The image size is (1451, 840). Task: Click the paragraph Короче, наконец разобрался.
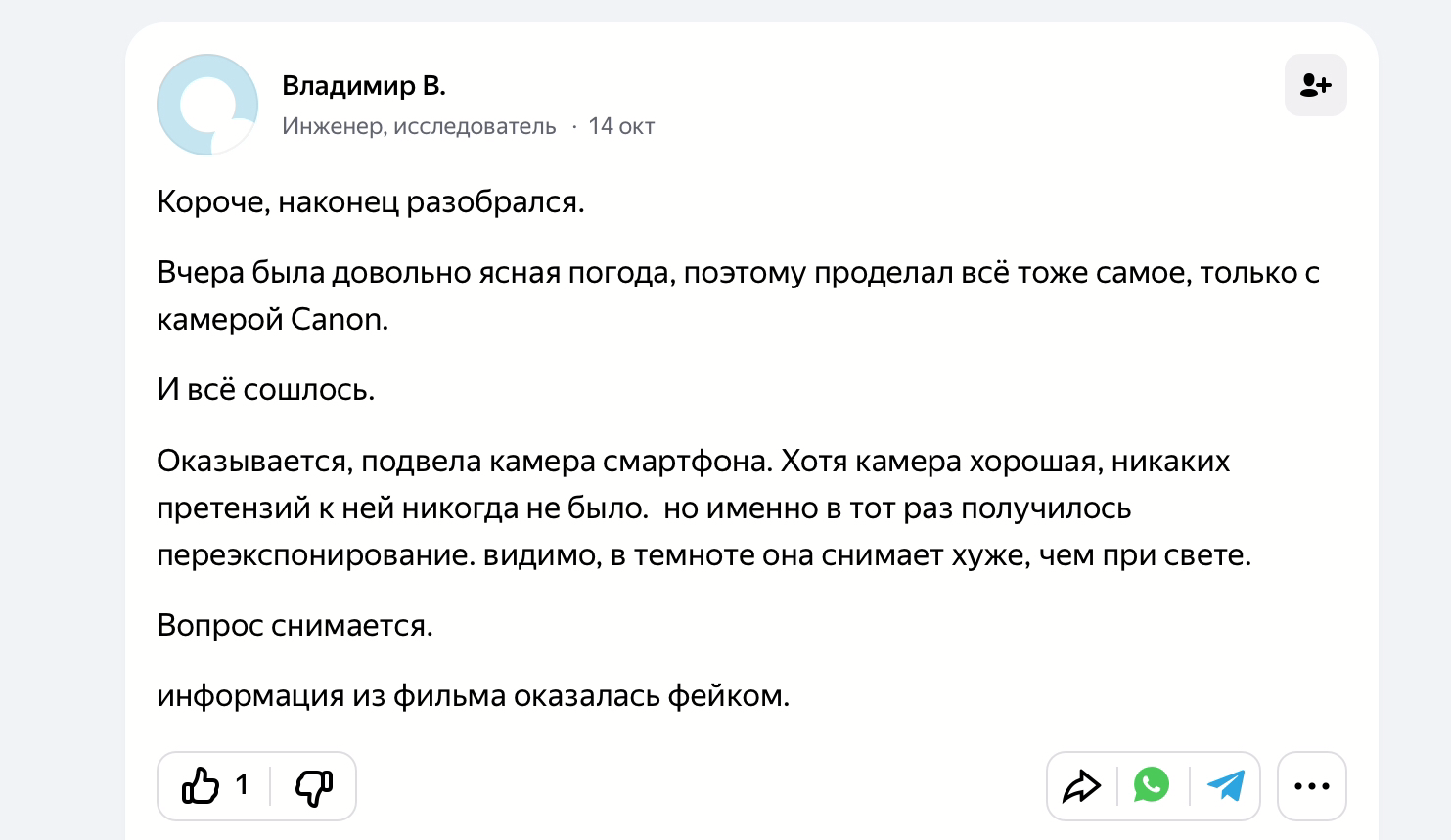(x=371, y=202)
